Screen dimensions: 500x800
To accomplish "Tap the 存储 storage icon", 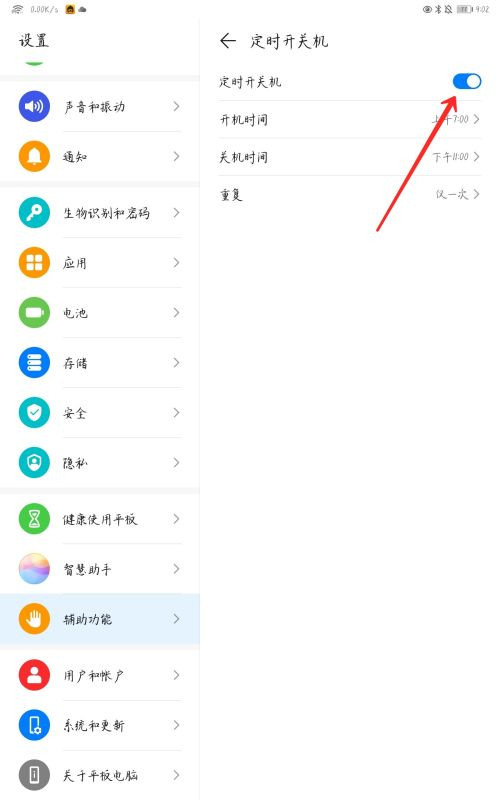I will [34, 362].
